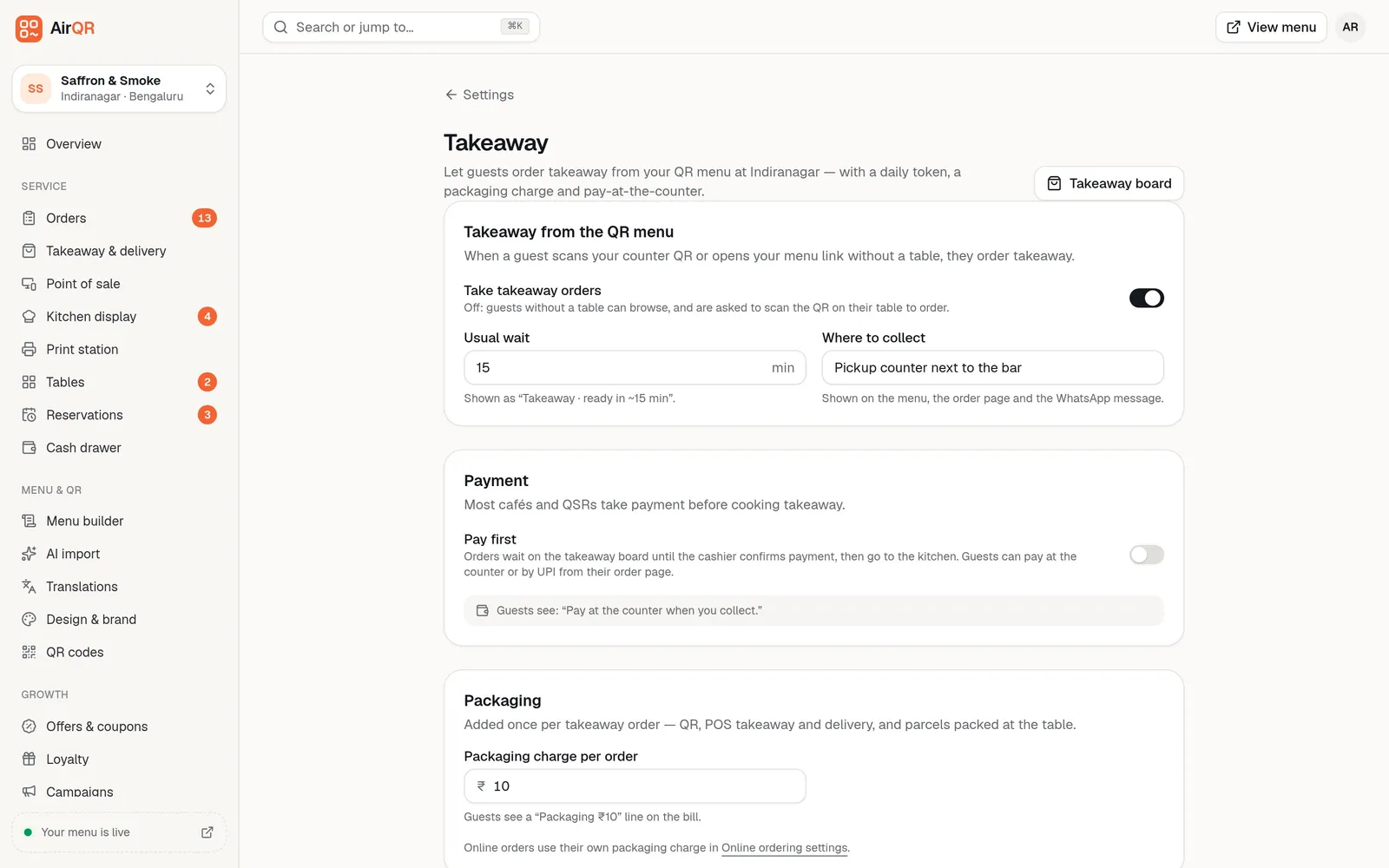
Task: Open the Kitchen display icon in sidebar
Action: (x=29, y=317)
